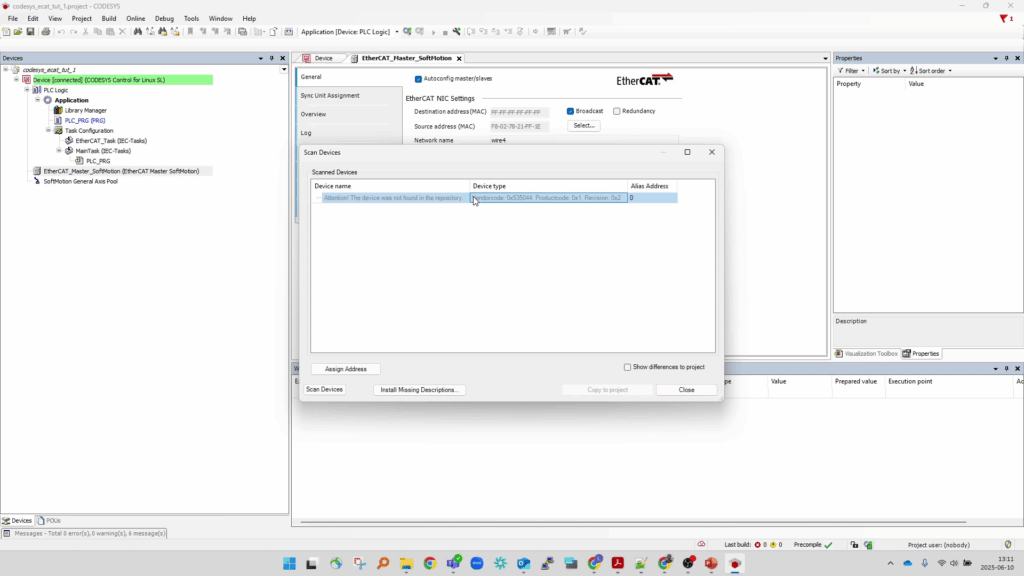Click the red notification flag icon at top right

(x=1004, y=18)
